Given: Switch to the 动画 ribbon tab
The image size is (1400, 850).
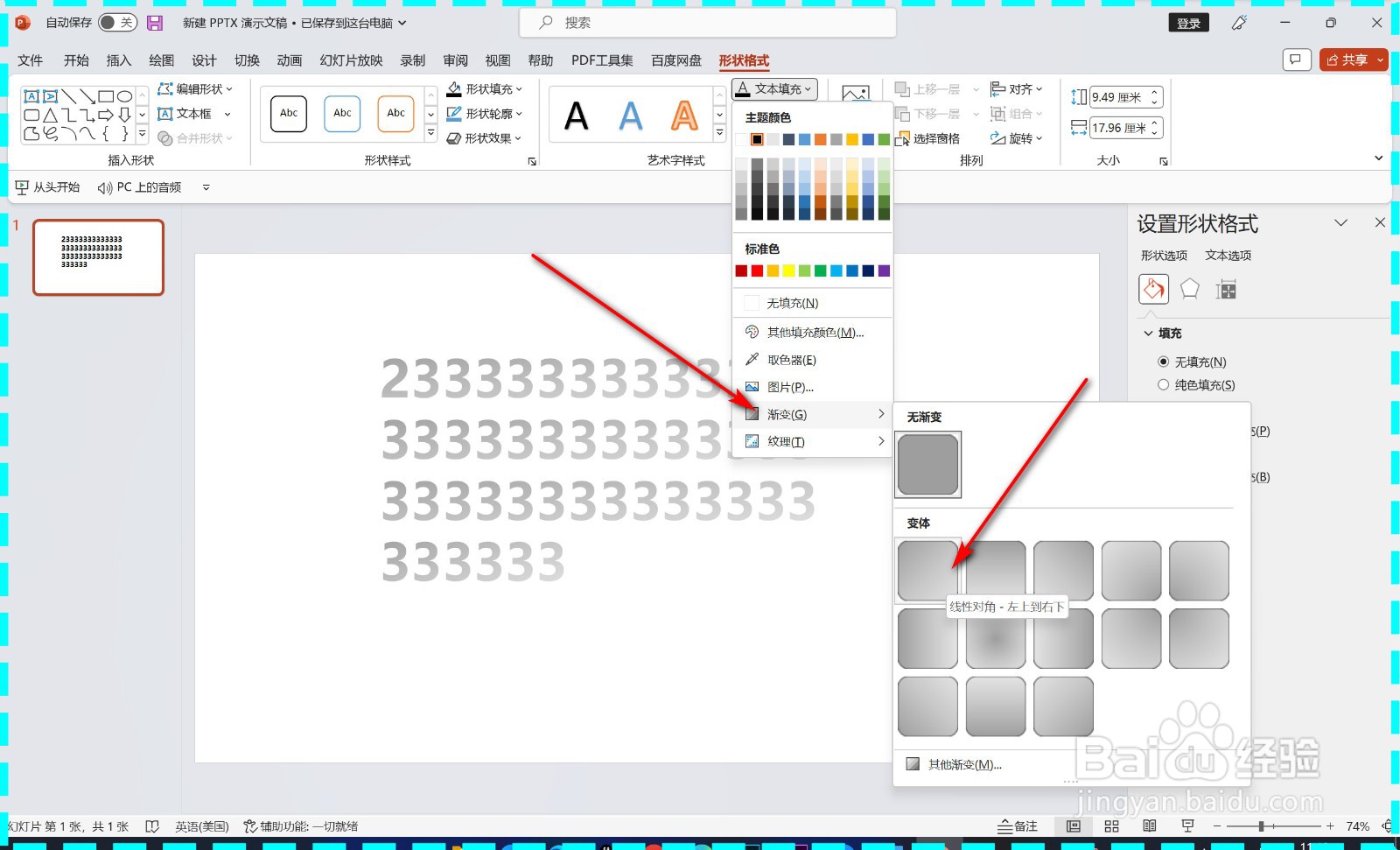Looking at the screenshot, I should click(x=289, y=60).
